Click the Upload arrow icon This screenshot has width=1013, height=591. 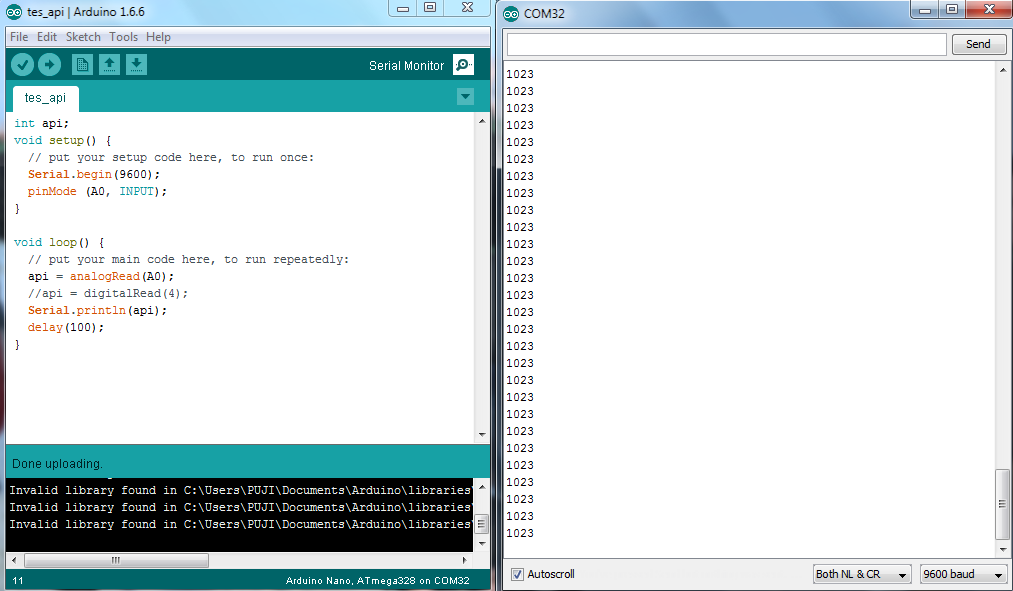tap(49, 65)
